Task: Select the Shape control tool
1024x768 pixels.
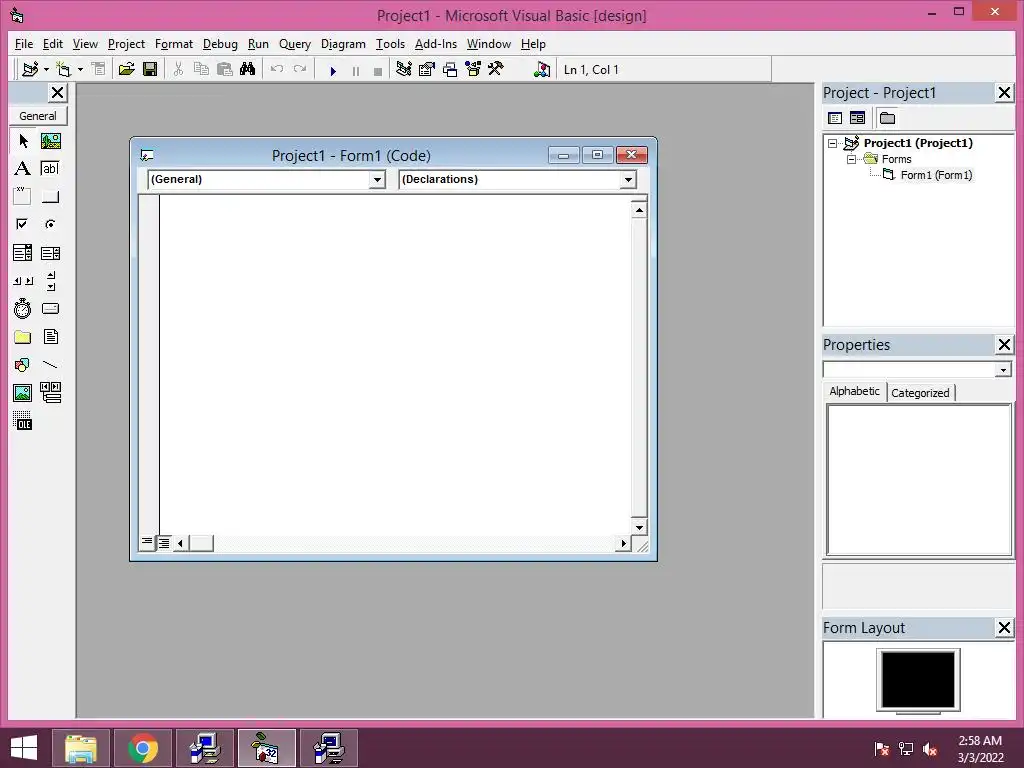Action: (22, 364)
